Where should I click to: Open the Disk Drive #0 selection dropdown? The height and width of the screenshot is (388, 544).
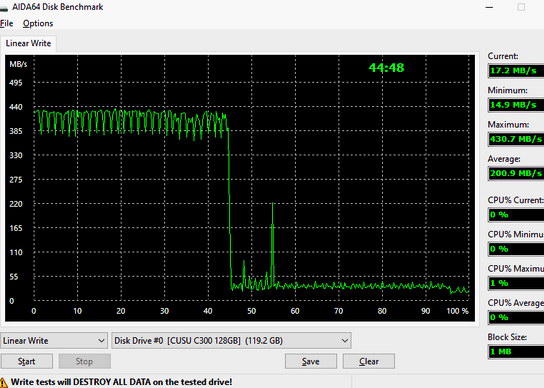(x=231, y=340)
